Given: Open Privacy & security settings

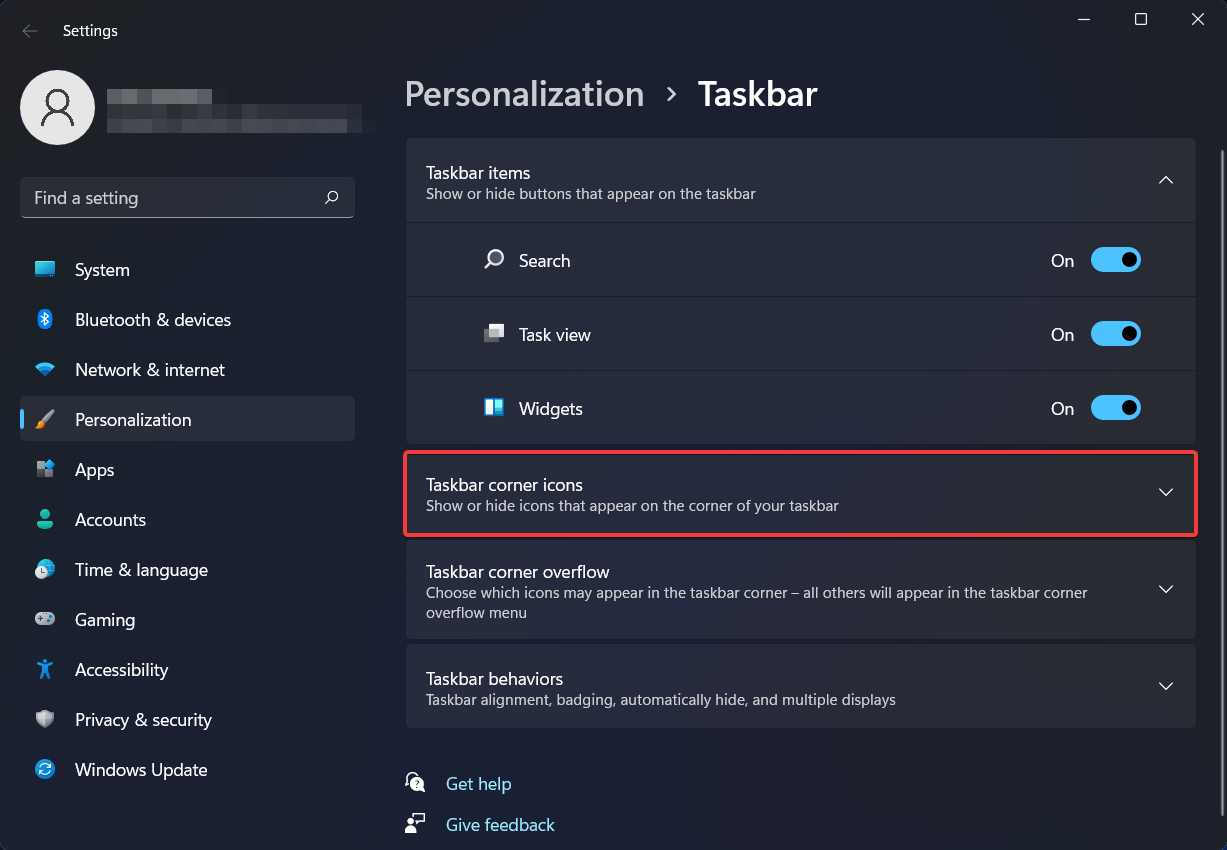Looking at the screenshot, I should point(143,719).
